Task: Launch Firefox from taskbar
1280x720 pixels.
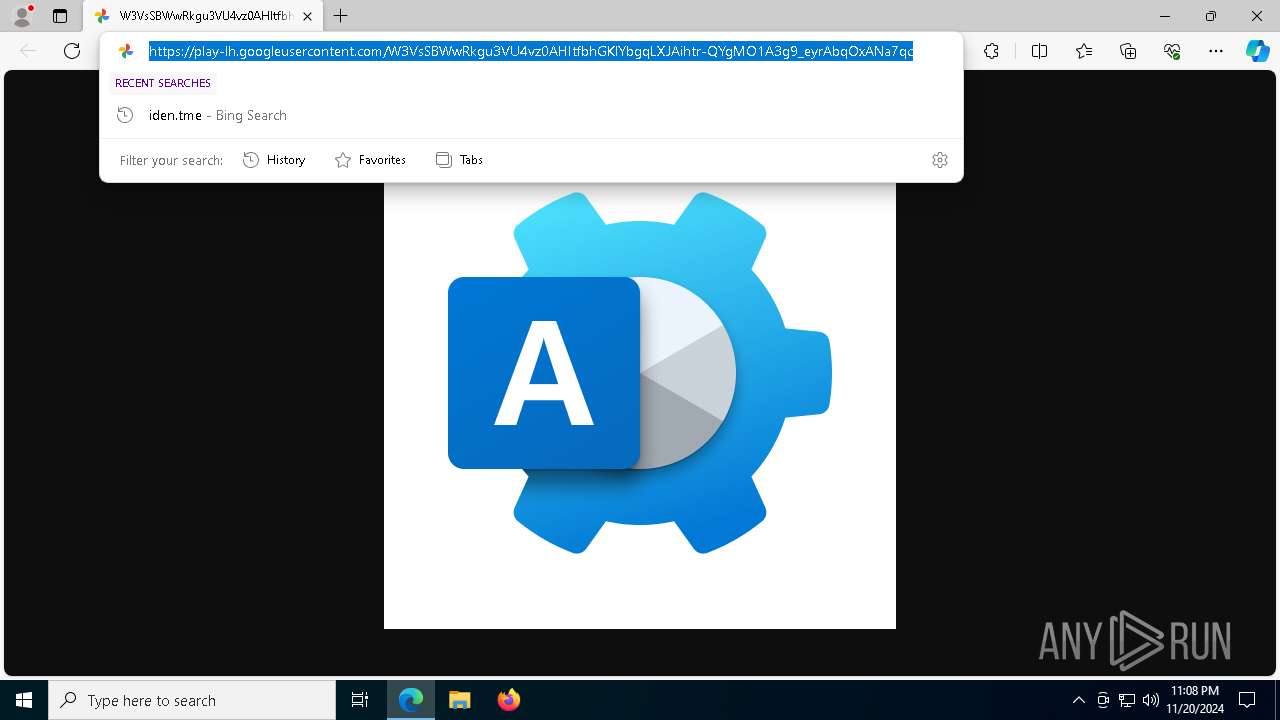Action: tap(508, 700)
